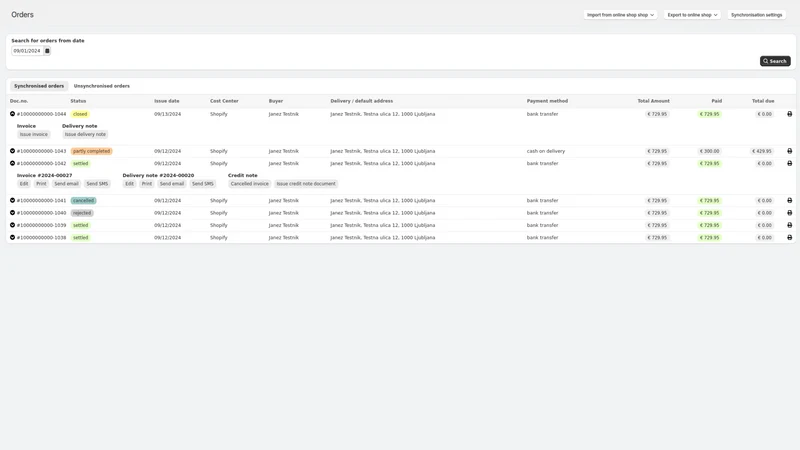This screenshot has width=800, height=450.
Task: Click 'settled' status of order 1039
Action: tap(81, 225)
